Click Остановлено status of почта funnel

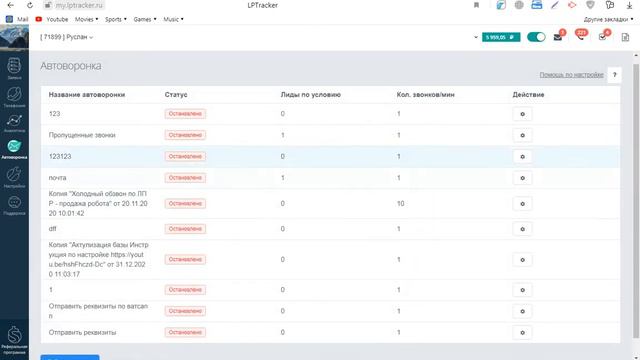click(185, 178)
